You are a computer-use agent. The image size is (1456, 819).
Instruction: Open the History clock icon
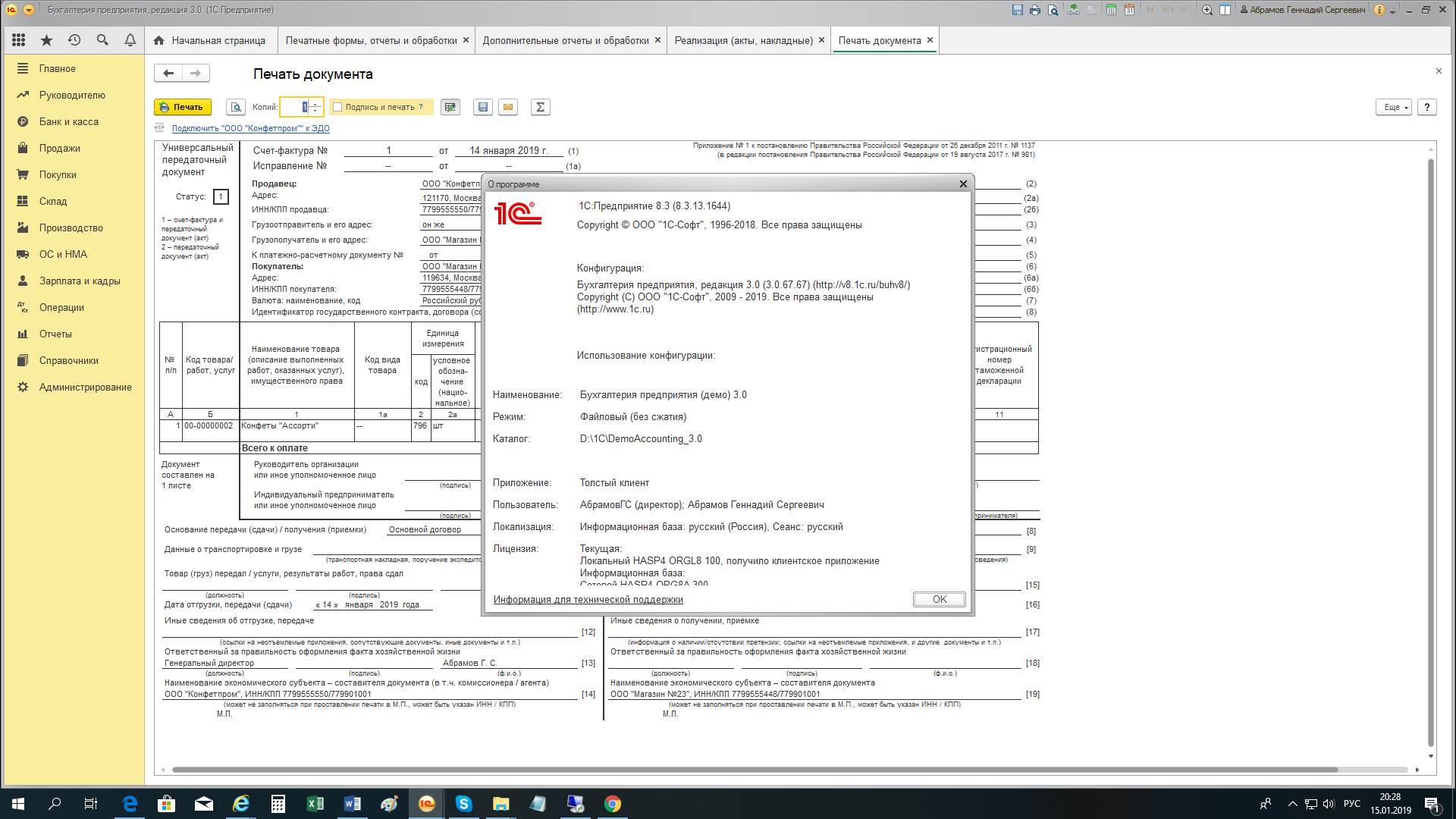[x=74, y=40]
